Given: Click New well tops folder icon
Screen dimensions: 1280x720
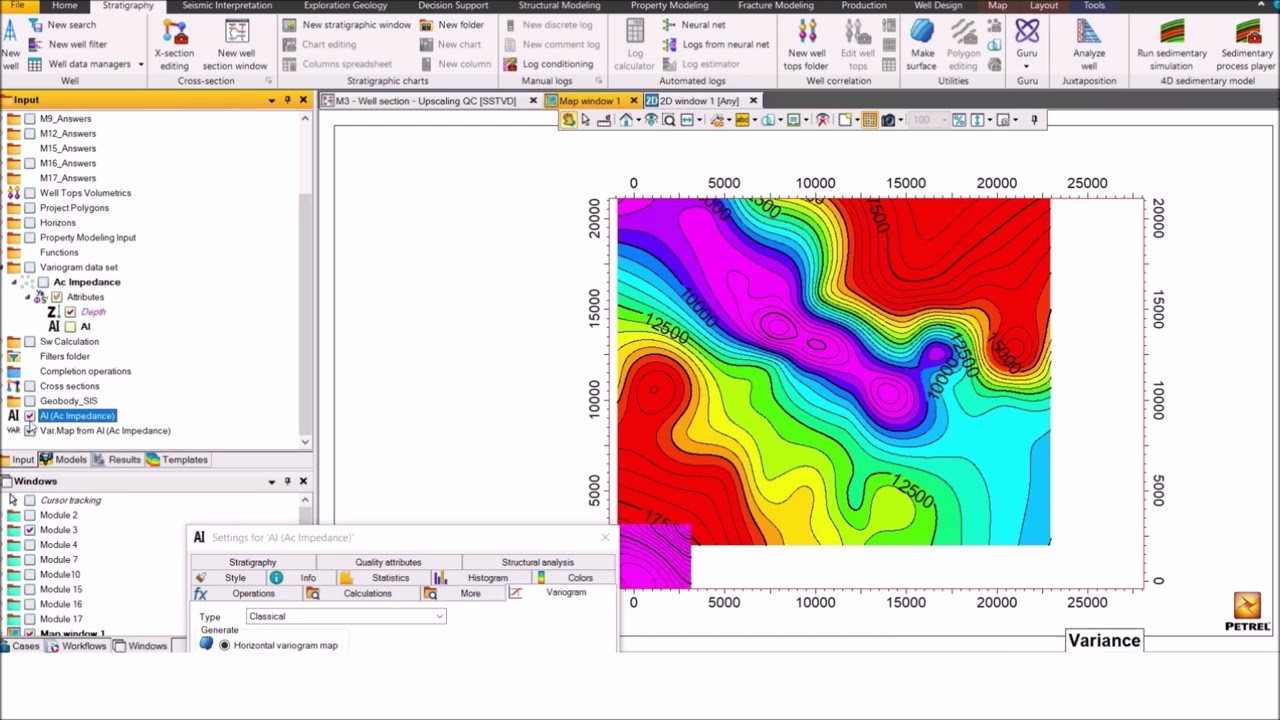Looking at the screenshot, I should click(x=807, y=33).
